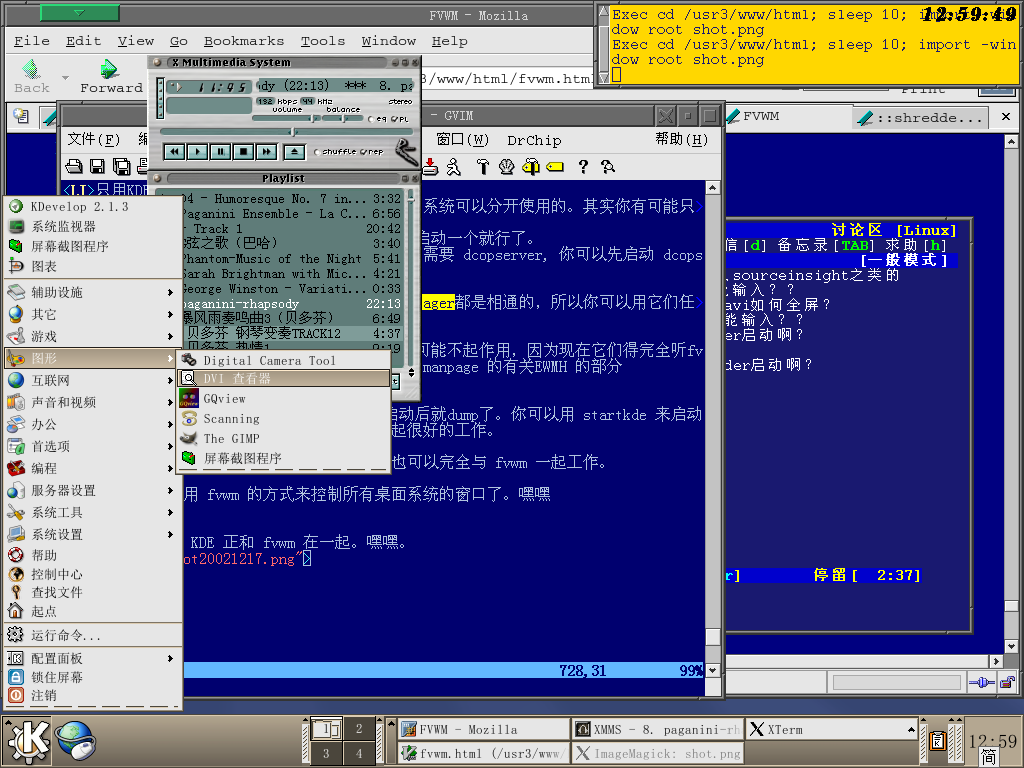This screenshot has height=768, width=1024.
Task: Click the GVIM open file toolbar icon
Action: pos(74,167)
